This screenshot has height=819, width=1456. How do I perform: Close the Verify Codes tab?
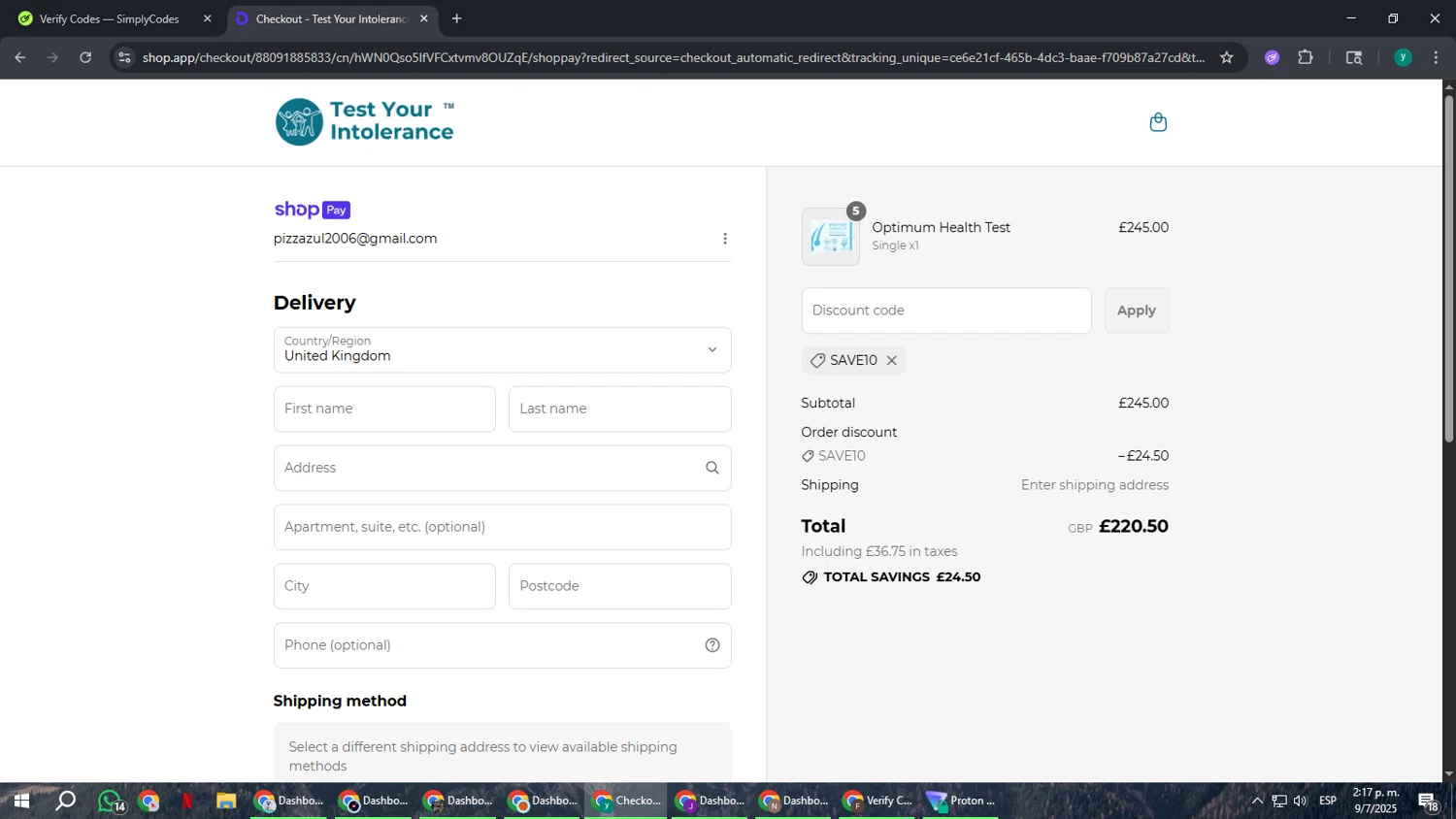207,18
